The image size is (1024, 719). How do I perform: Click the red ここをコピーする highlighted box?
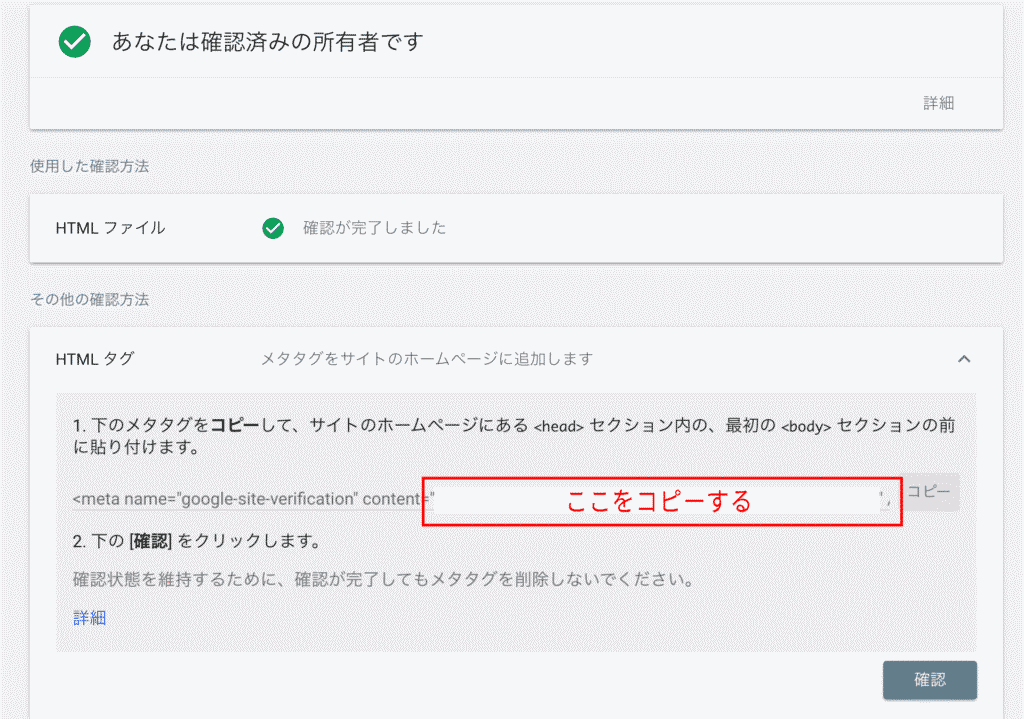[660, 501]
